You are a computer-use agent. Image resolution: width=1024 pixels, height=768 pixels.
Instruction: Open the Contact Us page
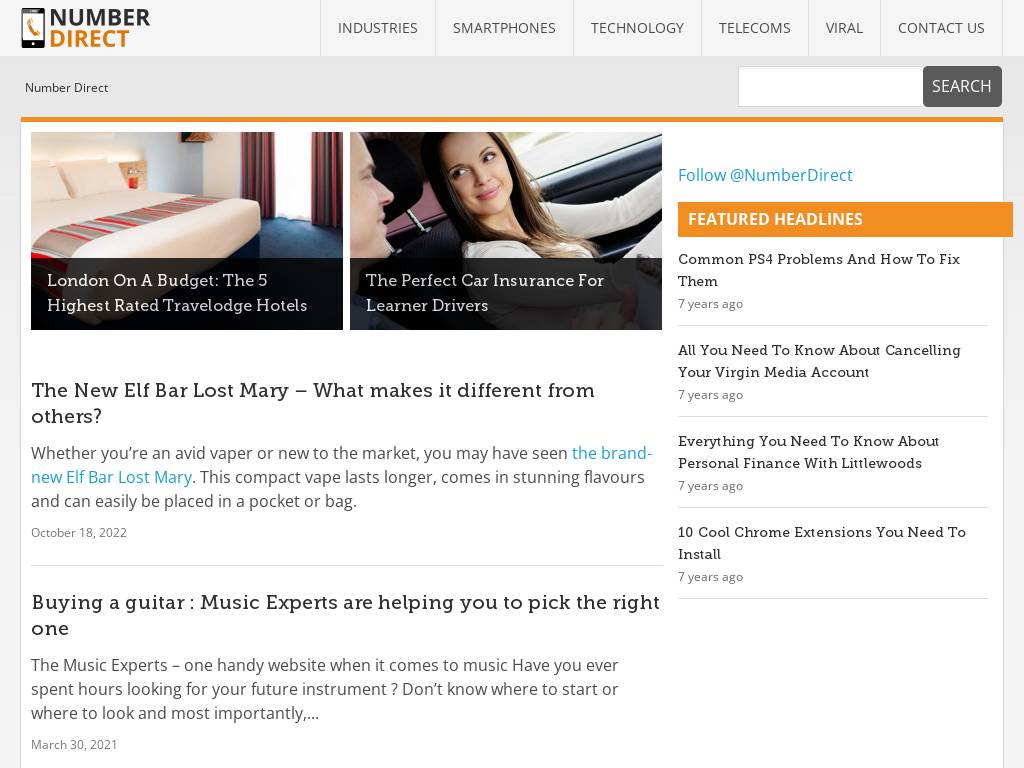coord(941,28)
